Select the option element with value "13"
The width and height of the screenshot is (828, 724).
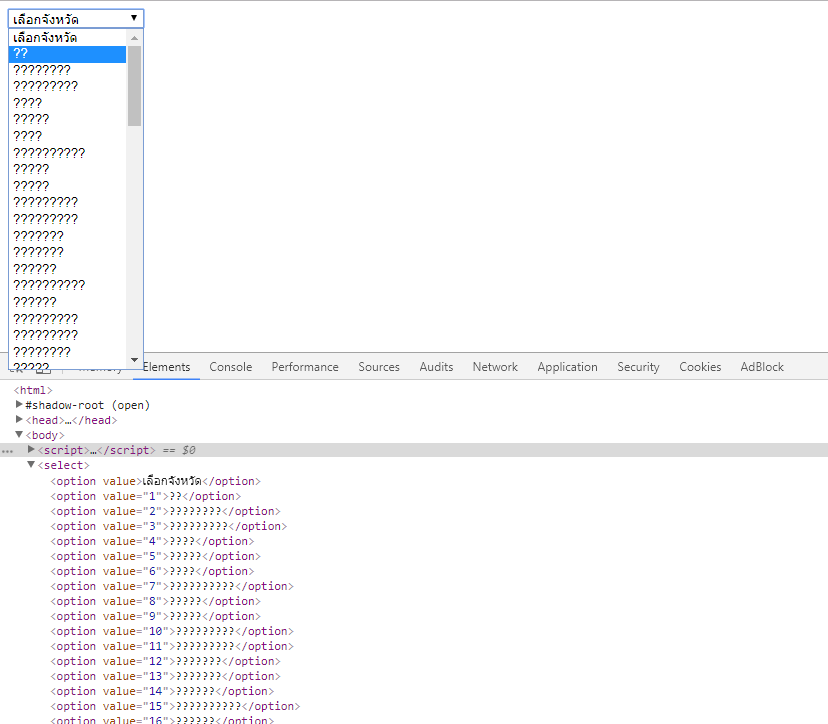165,676
